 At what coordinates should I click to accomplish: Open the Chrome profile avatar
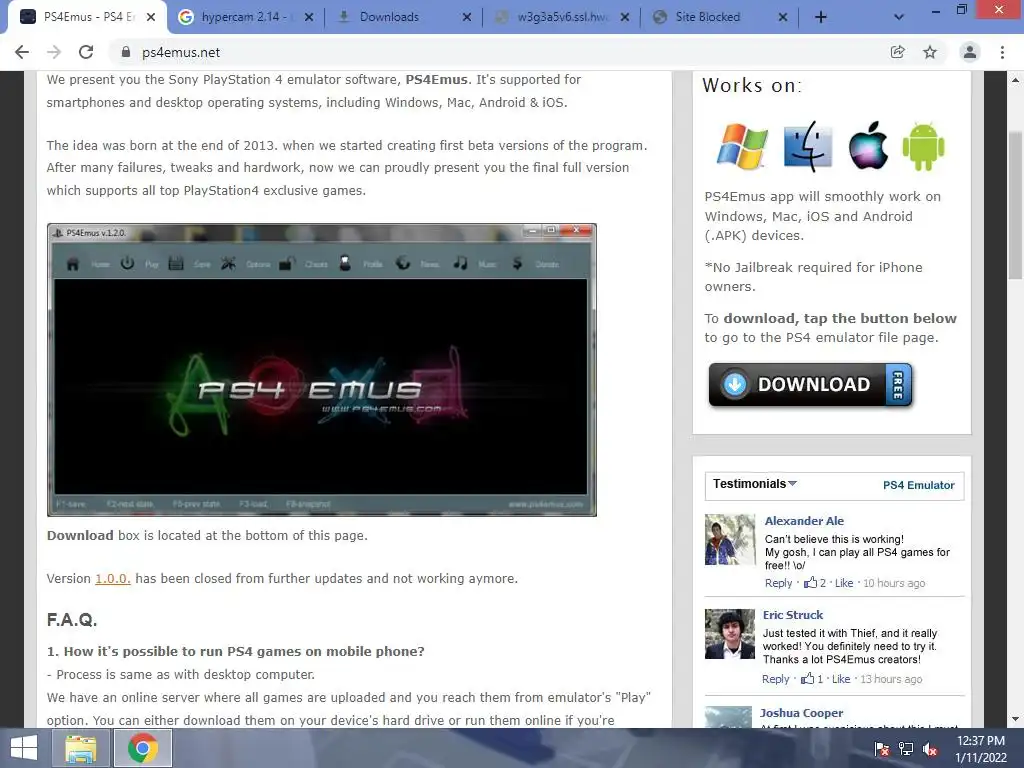point(970,52)
